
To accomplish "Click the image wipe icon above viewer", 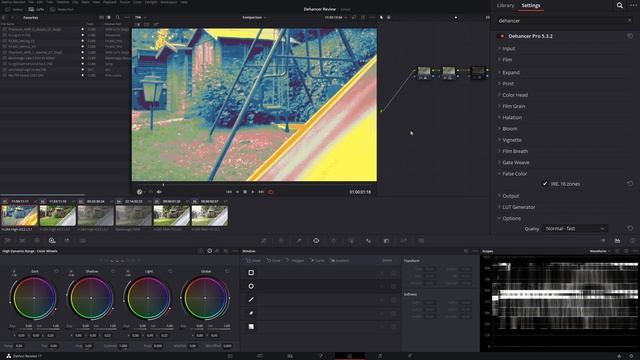I will 138,24.
